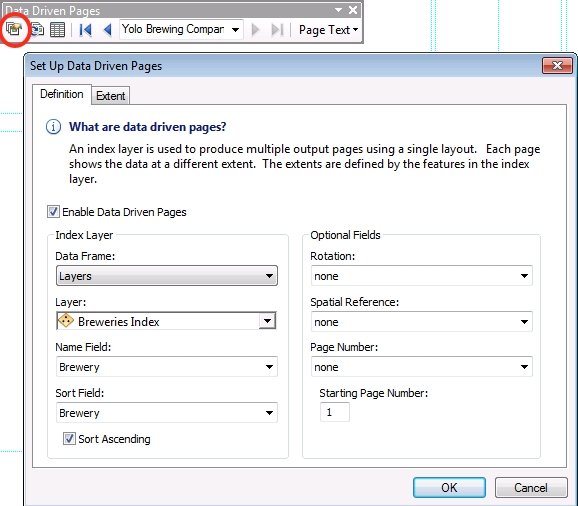
Task: Confirm settings with the OK button
Action: pyautogui.click(x=449, y=488)
